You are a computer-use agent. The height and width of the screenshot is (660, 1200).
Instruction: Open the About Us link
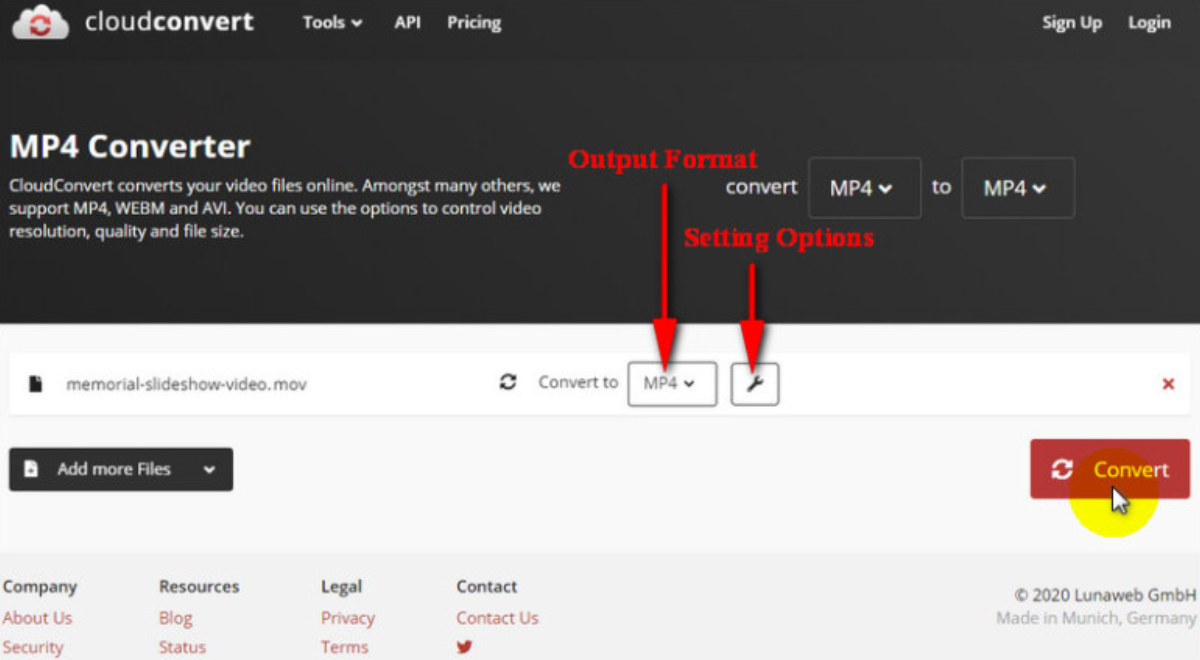37,618
